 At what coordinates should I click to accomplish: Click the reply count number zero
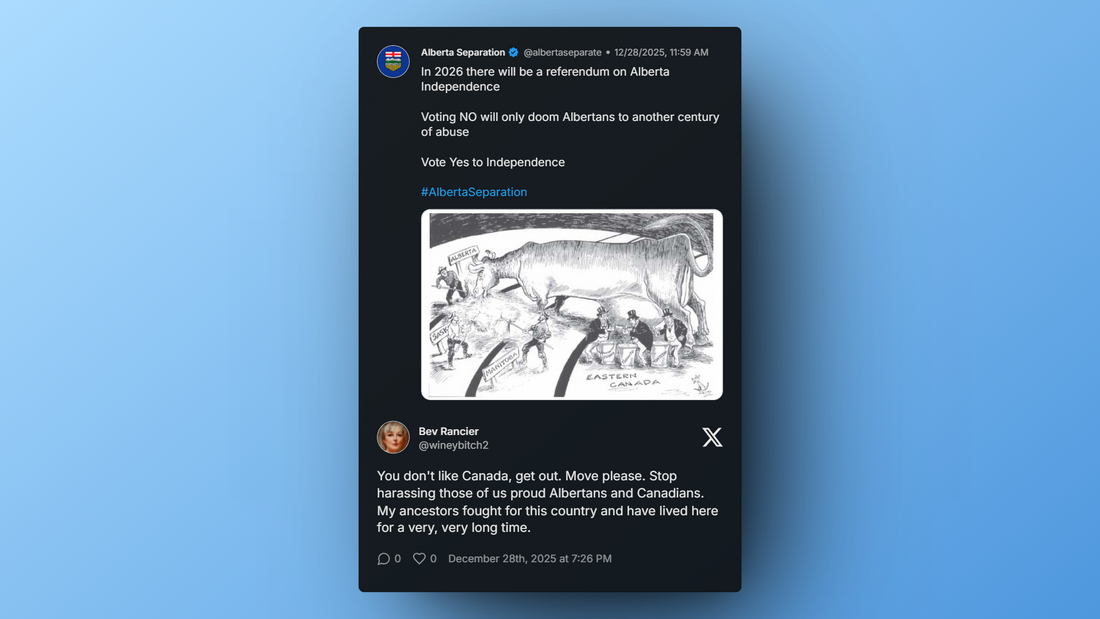point(397,559)
